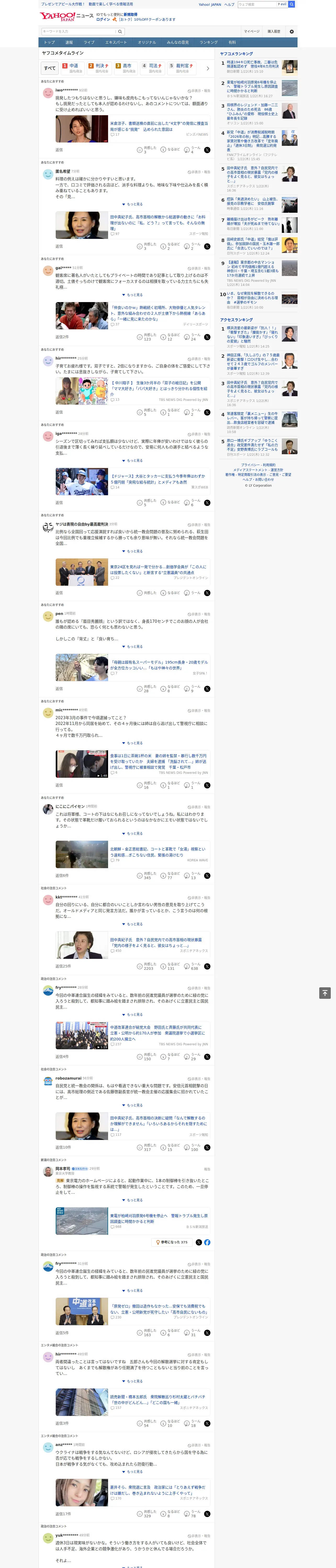This screenshot has width=336, height=1568.
Task: Click にこにこバイセン's user avatar
Action: (48, 809)
